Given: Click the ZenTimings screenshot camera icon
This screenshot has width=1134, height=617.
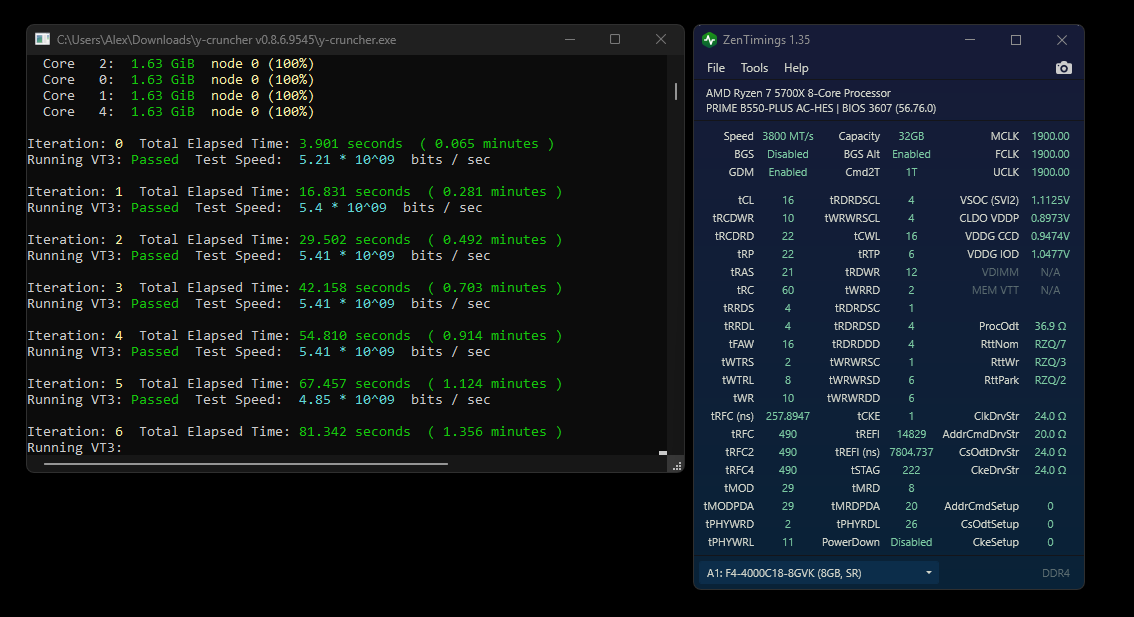Looking at the screenshot, I should pyautogui.click(x=1063, y=68).
